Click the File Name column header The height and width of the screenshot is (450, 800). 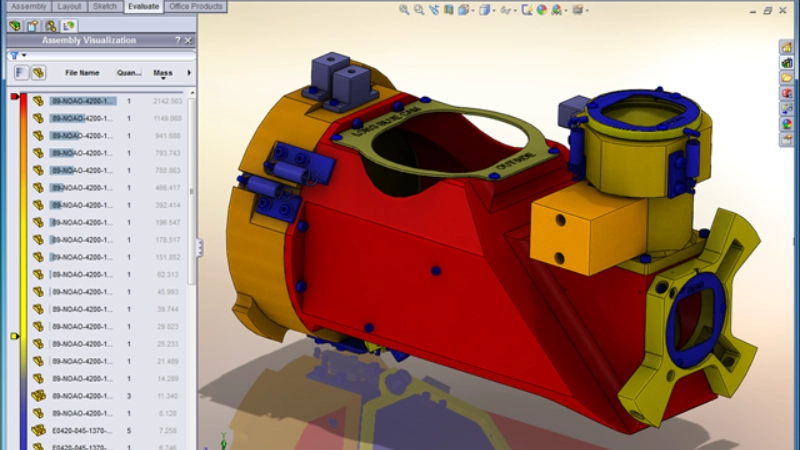[x=82, y=73]
